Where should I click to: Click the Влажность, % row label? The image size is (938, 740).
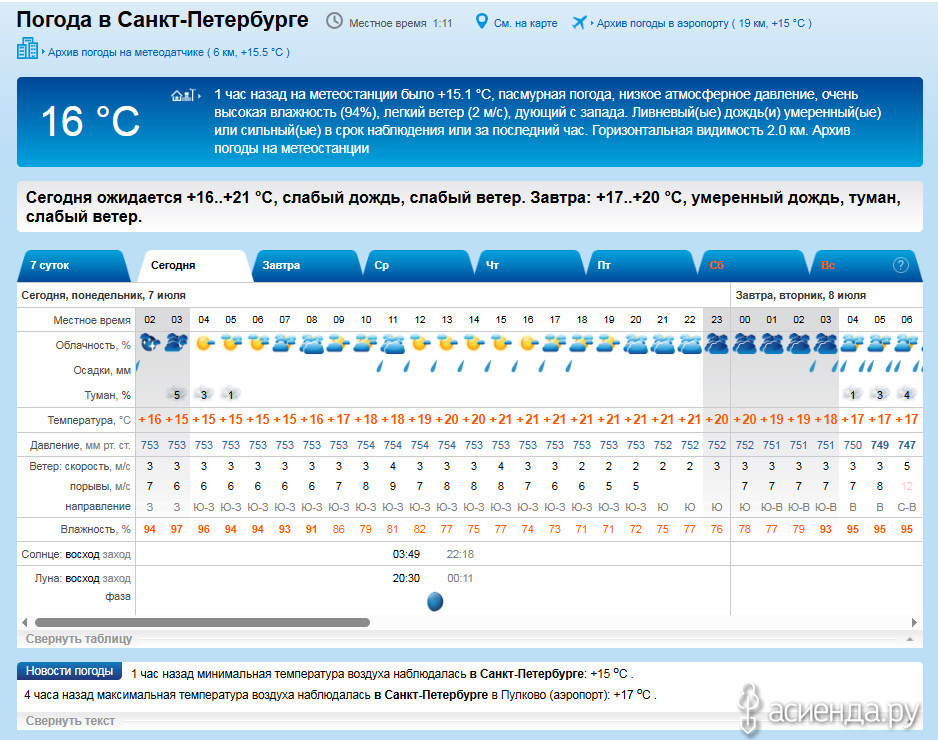[x=95, y=529]
